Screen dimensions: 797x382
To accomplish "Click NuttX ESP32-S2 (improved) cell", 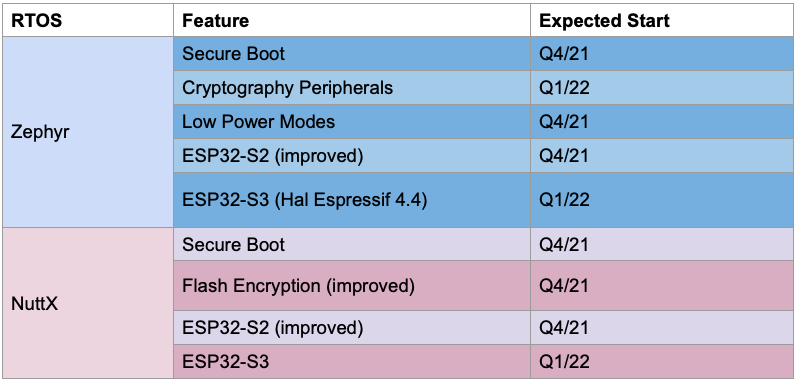I will pos(352,328).
